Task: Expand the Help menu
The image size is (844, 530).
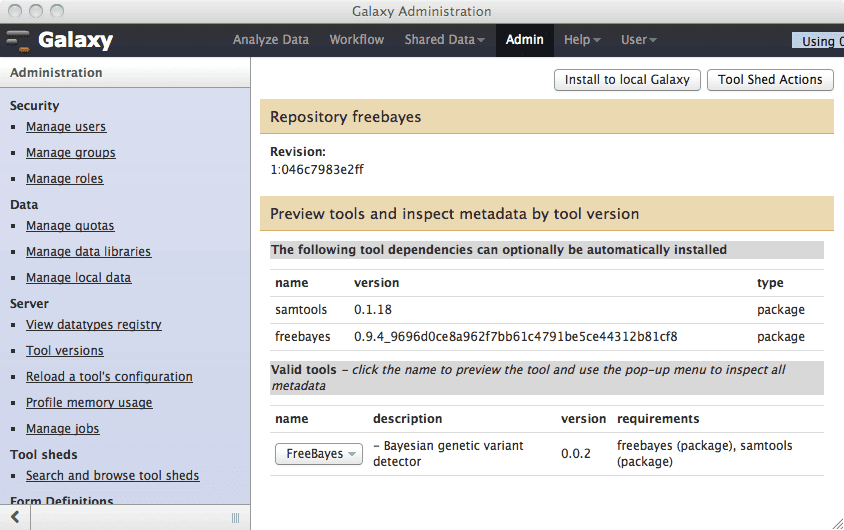Action: click(x=582, y=40)
